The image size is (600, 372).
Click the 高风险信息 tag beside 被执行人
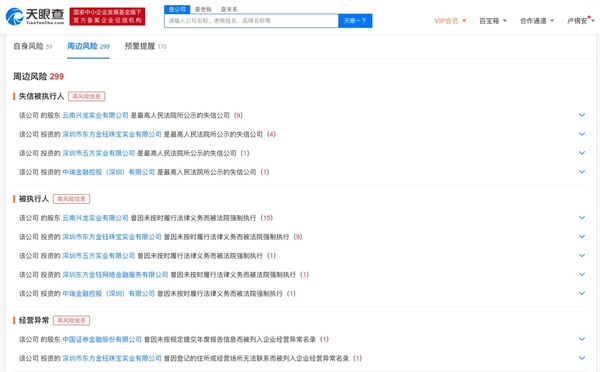point(71,199)
